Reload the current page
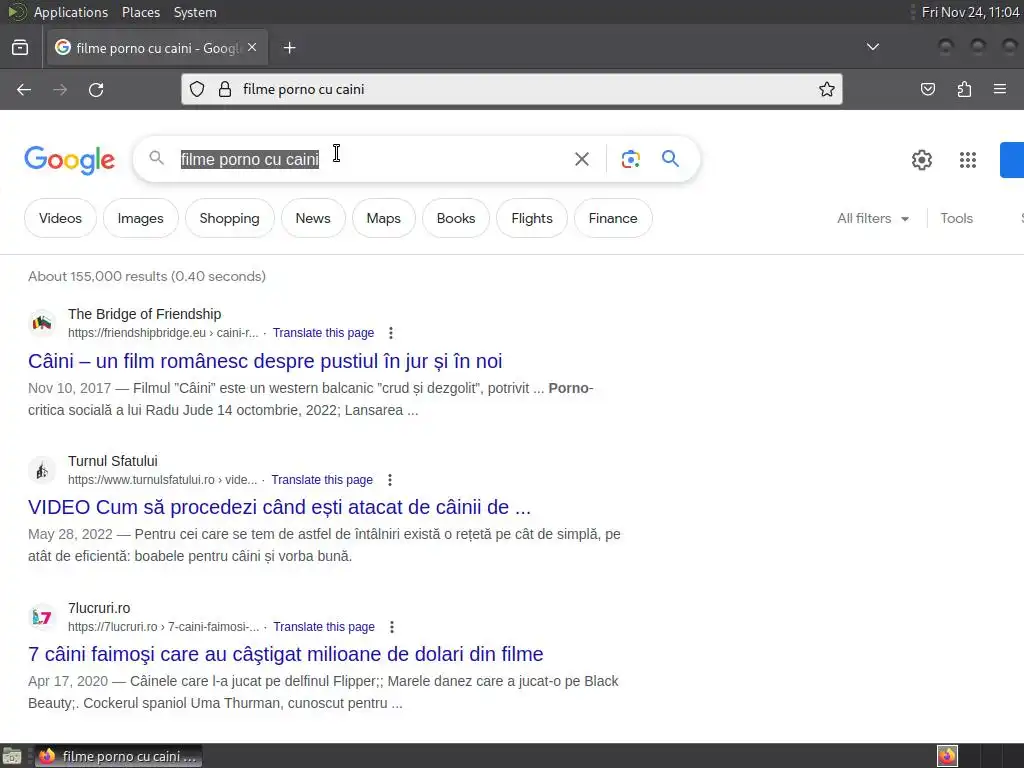 96,89
